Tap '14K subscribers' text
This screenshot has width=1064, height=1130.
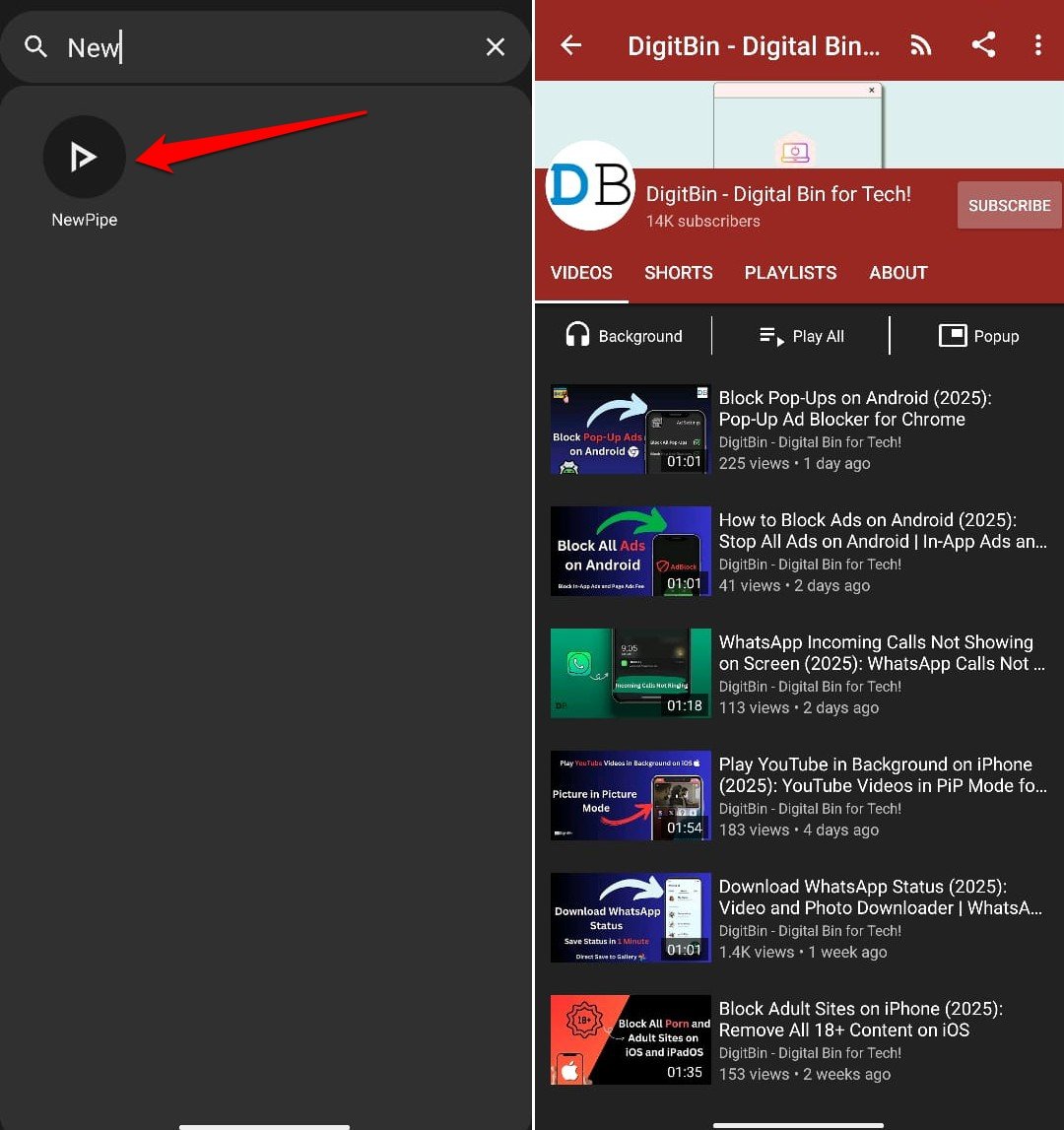pos(702,222)
